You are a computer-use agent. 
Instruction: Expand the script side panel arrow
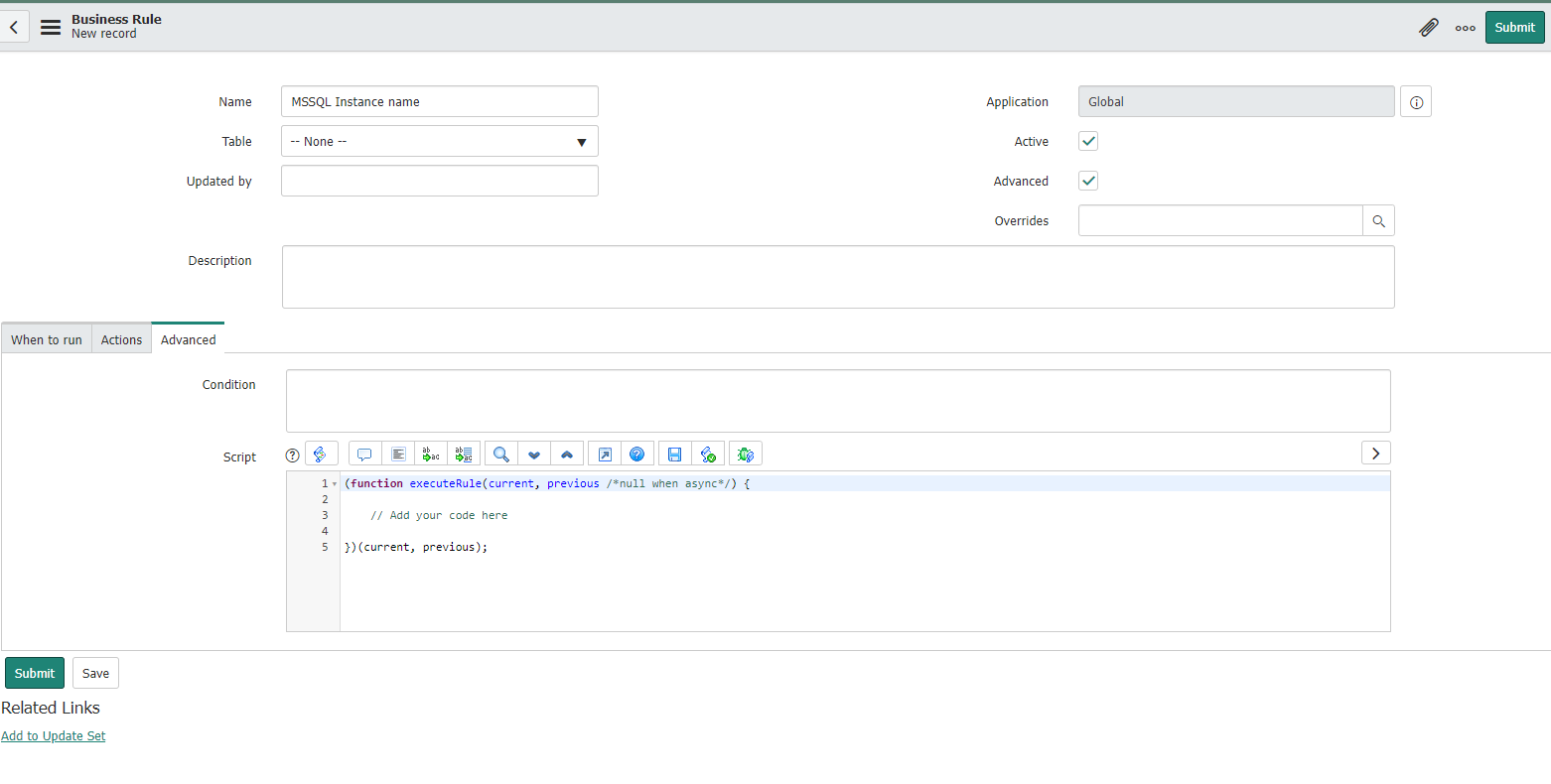(1375, 453)
